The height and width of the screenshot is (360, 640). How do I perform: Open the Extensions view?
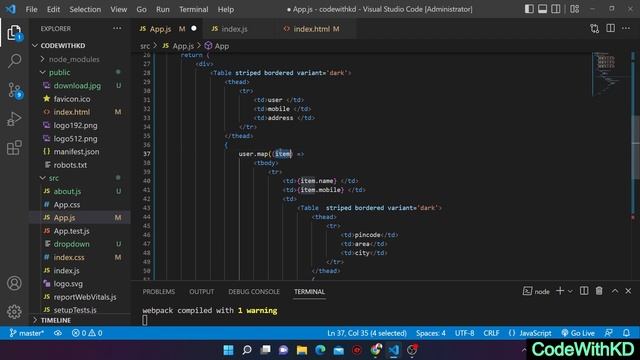click(14, 148)
